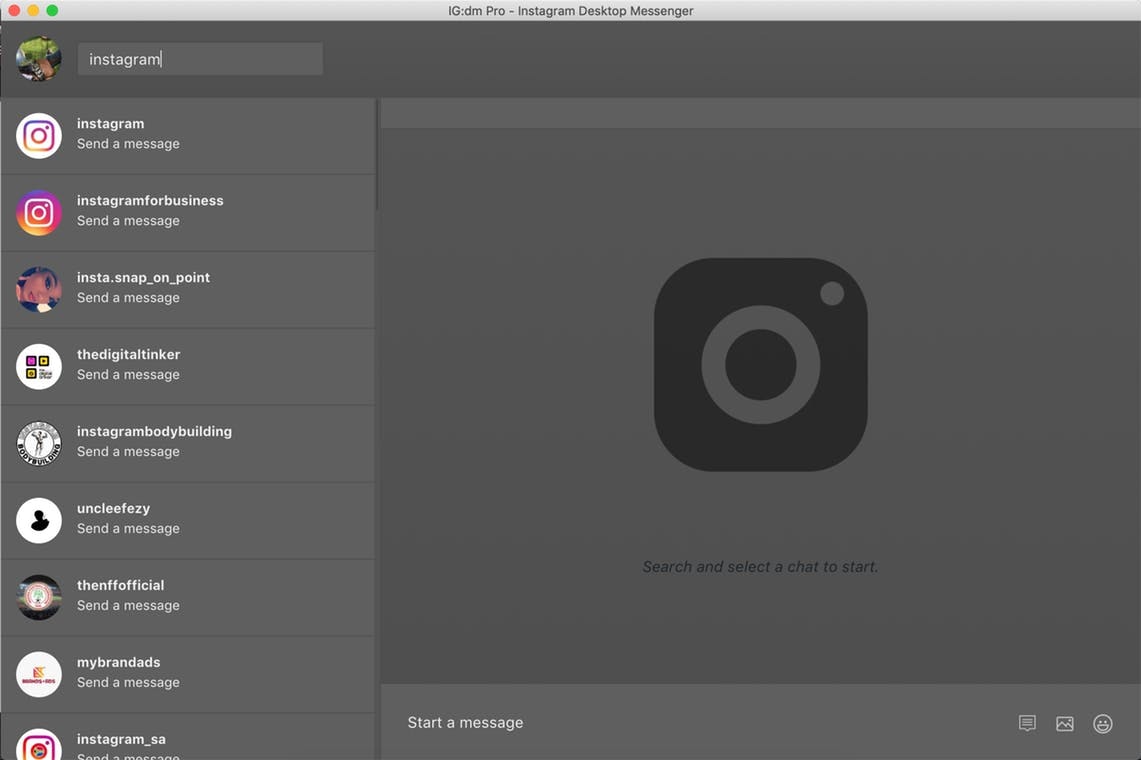
Task: Click mybrandads' profile picture thumbnail
Action: [38, 674]
